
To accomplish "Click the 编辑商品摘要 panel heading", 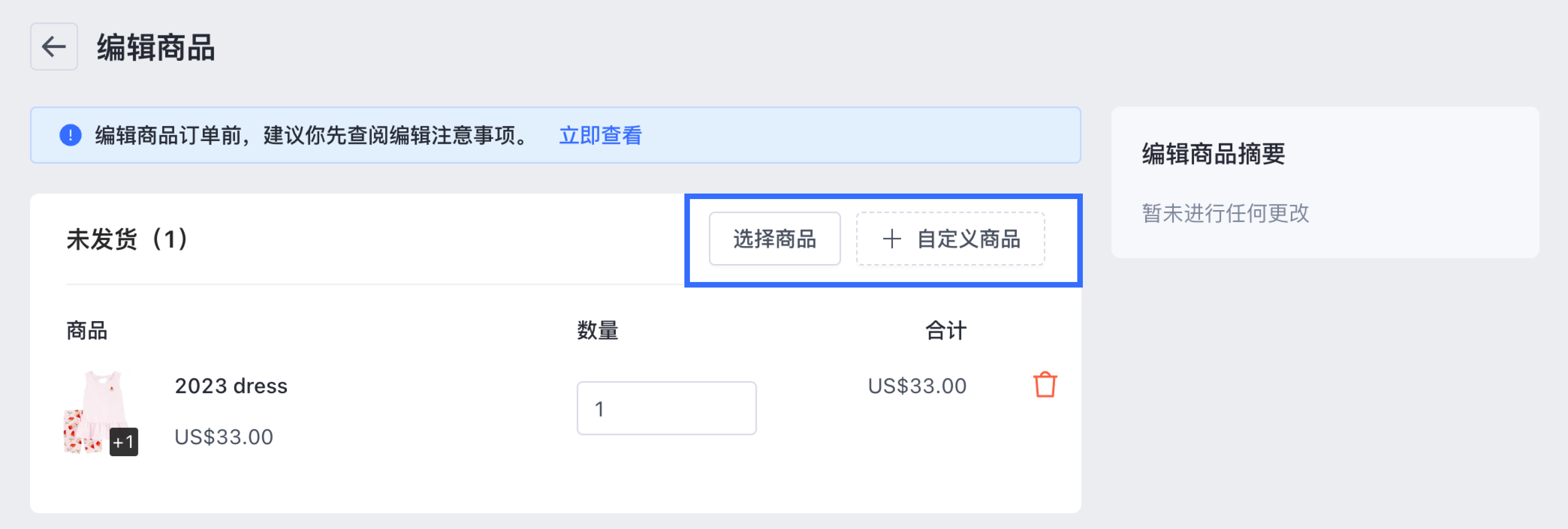I will pos(1213,154).
